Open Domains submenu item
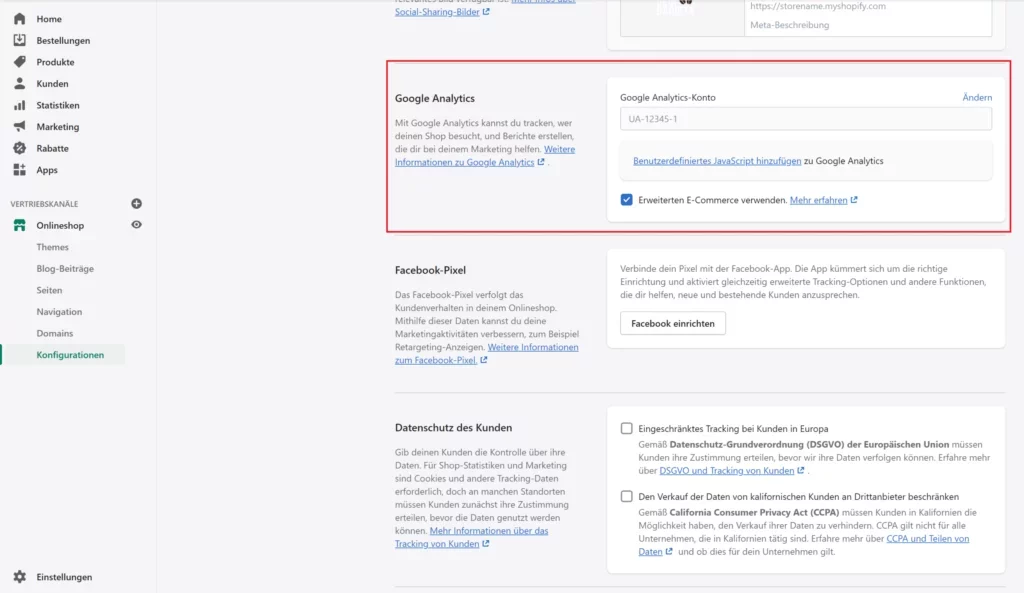 pyautogui.click(x=55, y=333)
